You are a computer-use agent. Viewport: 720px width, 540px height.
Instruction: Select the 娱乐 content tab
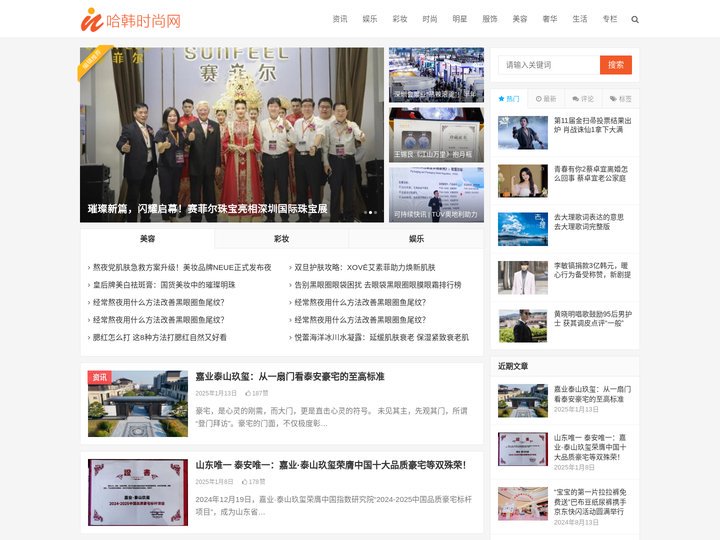[x=416, y=239]
